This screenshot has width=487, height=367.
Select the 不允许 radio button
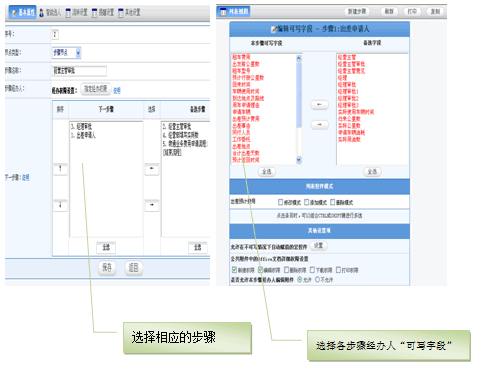[x=317, y=279]
